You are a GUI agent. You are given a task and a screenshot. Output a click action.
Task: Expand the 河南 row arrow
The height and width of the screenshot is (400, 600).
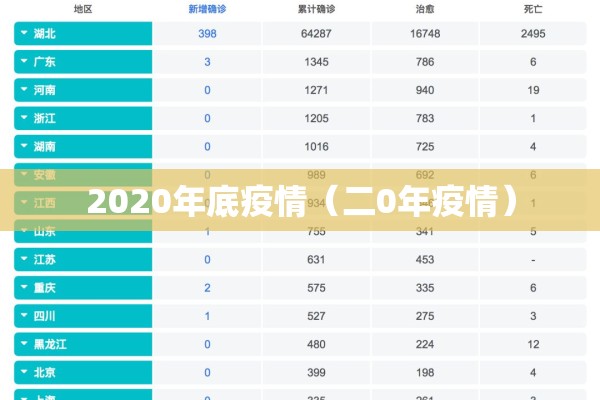(24, 90)
